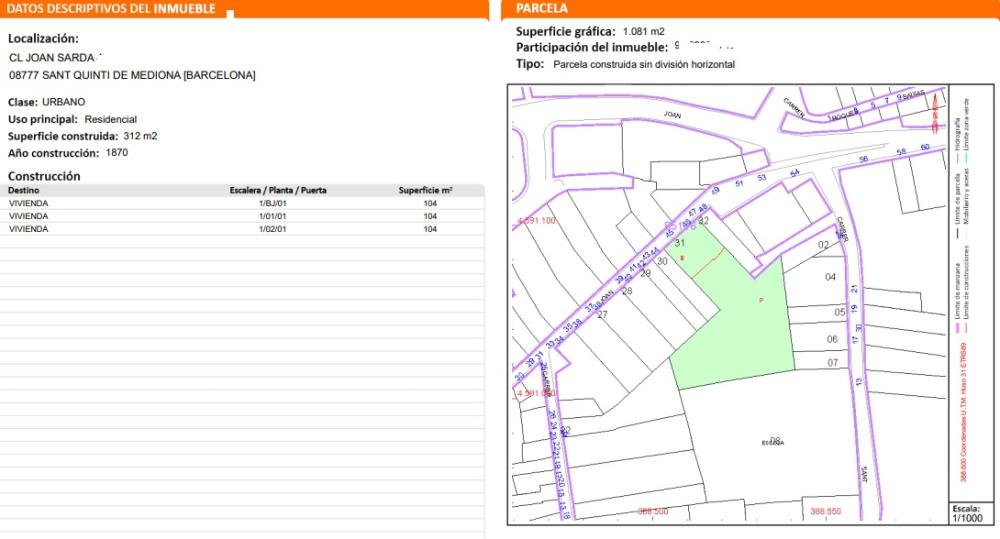Screen dimensions: 1000x539
Task: Click the 'URBANO' class value
Action: click(63, 102)
